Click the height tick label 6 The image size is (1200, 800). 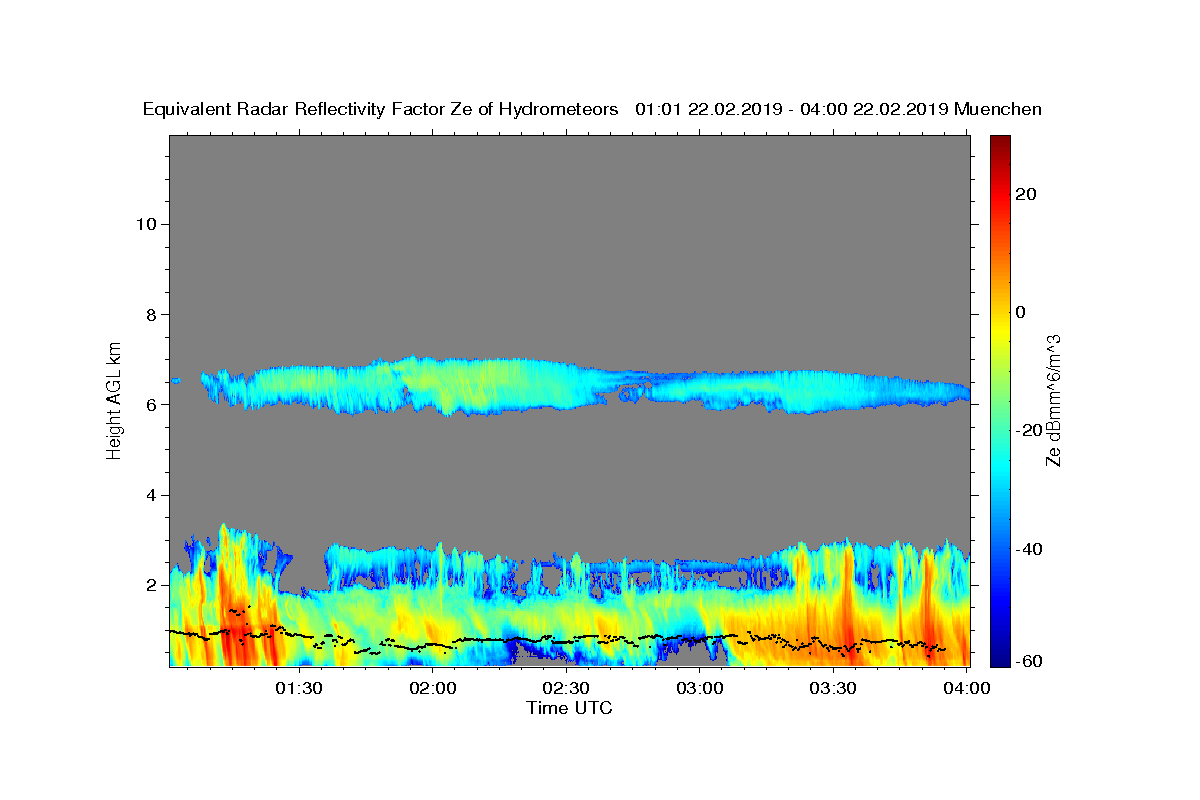(150, 405)
